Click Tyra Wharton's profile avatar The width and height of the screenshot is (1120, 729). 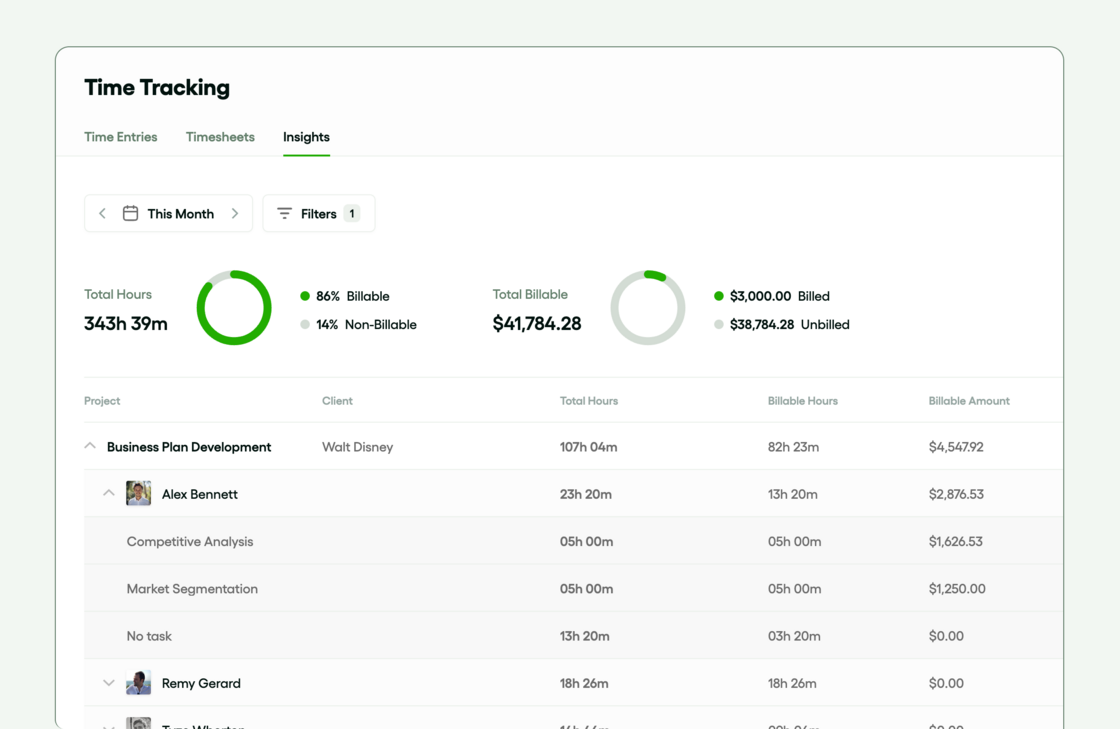tap(139, 723)
